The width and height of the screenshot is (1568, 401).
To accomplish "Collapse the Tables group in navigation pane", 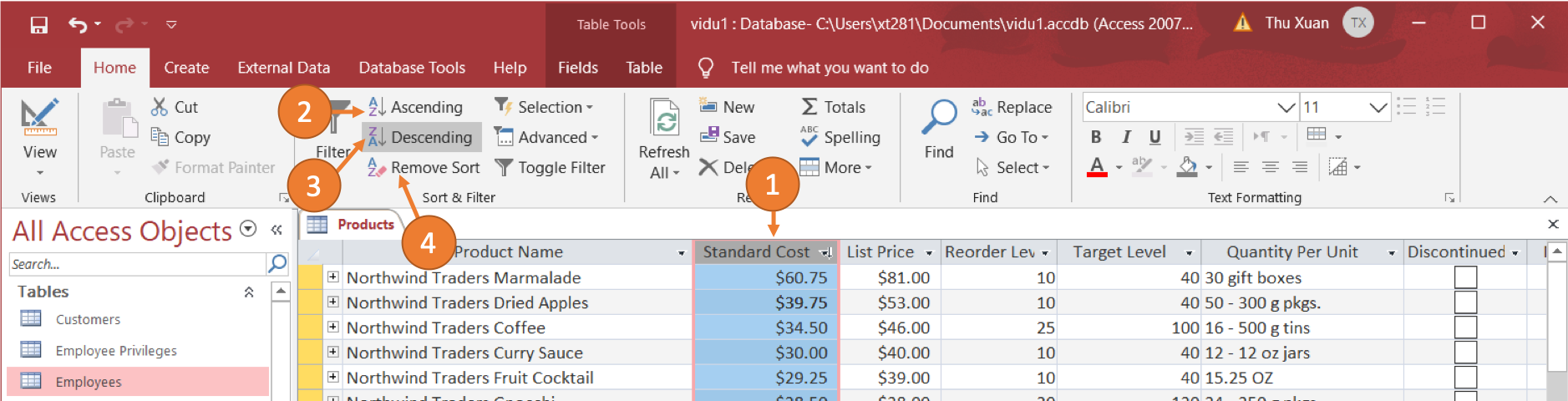I will 249,292.
